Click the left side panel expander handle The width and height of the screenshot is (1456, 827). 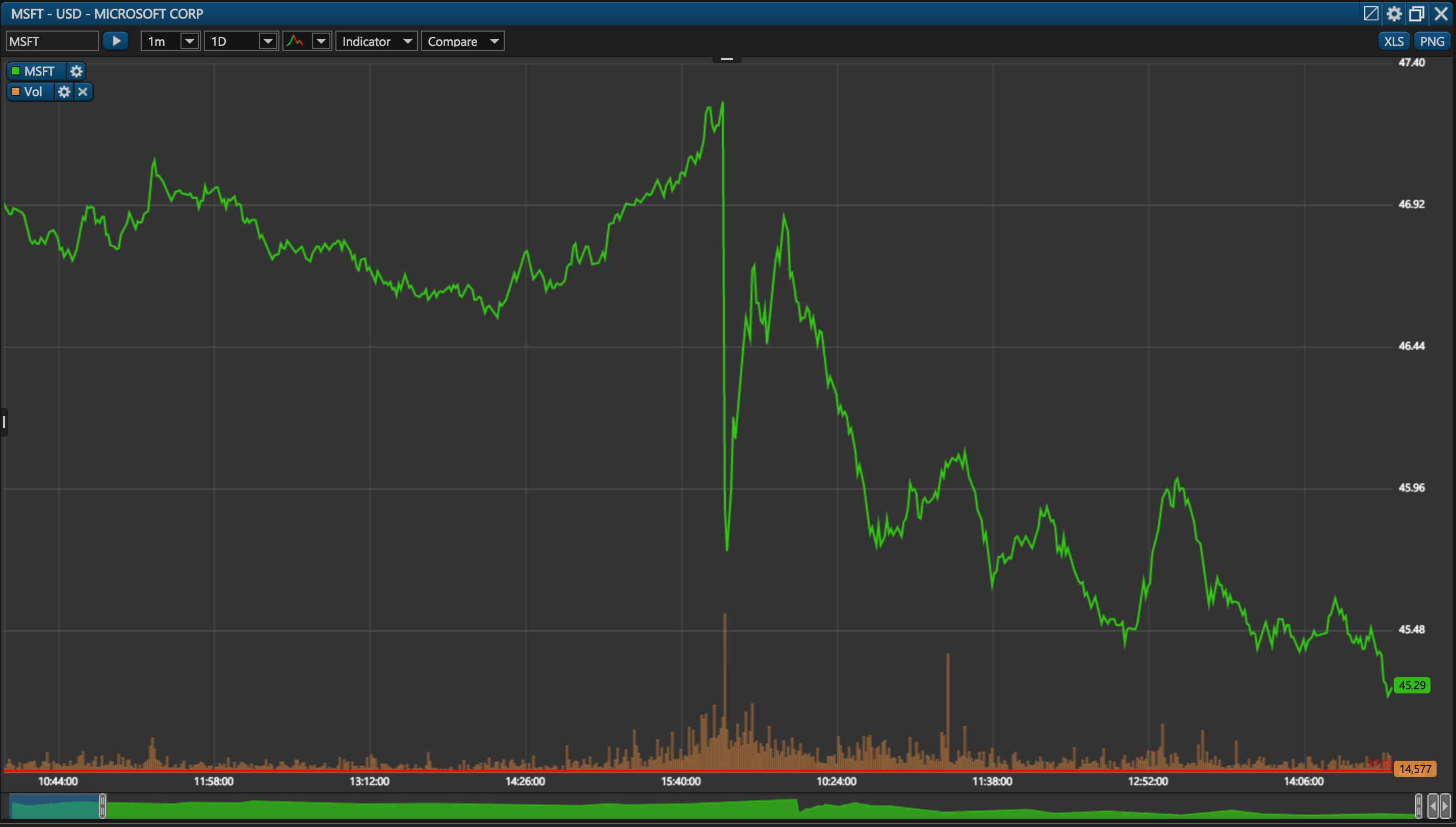pyautogui.click(x=4, y=422)
